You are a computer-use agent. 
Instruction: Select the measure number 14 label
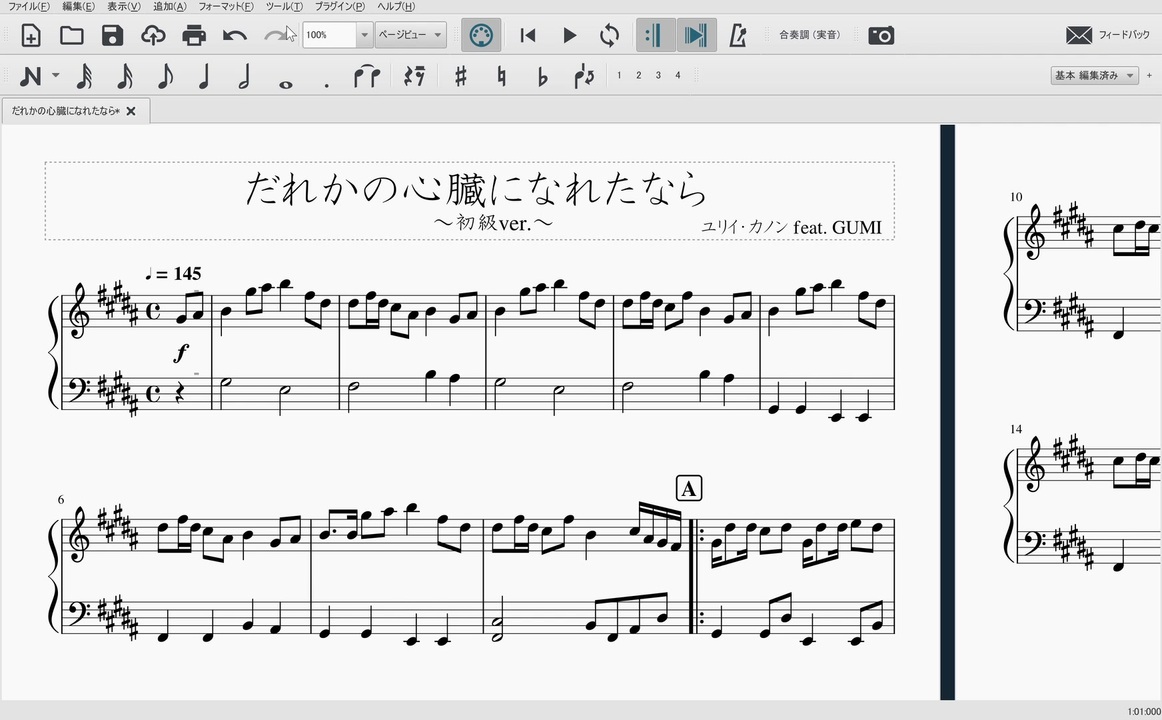(1016, 429)
